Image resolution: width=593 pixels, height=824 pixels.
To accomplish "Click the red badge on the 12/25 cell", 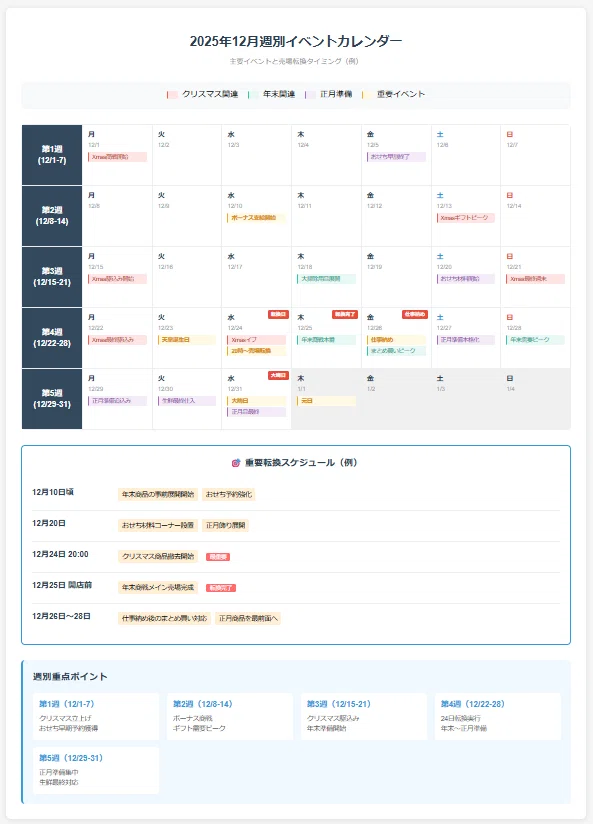I will (x=345, y=314).
